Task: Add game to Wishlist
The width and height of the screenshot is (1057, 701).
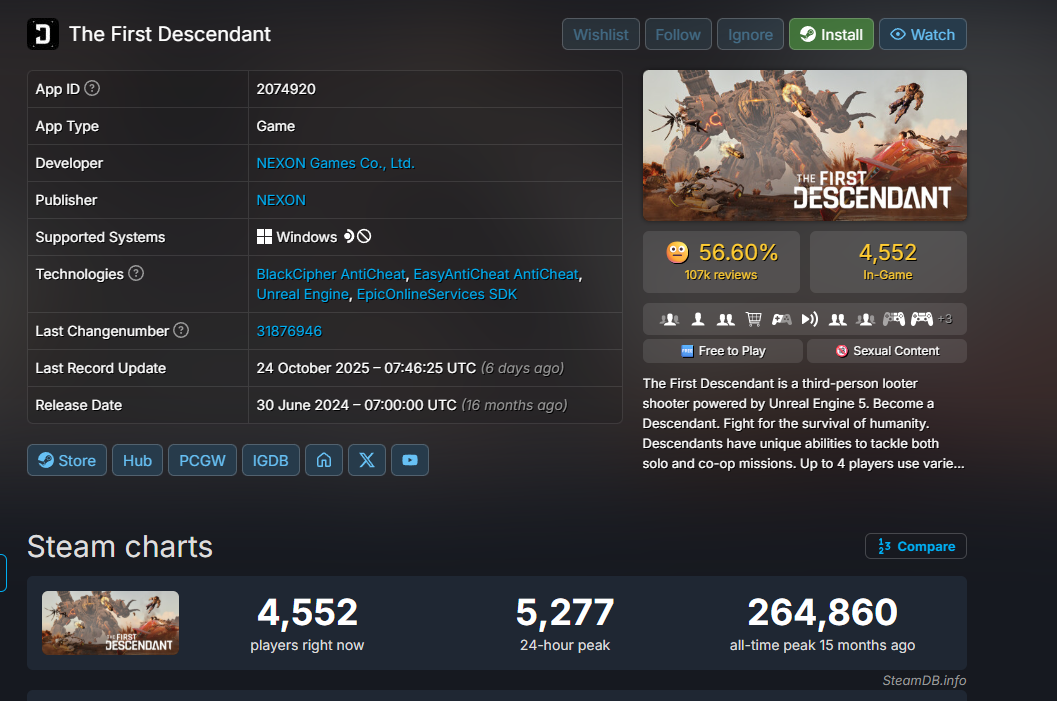Action: 601,34
